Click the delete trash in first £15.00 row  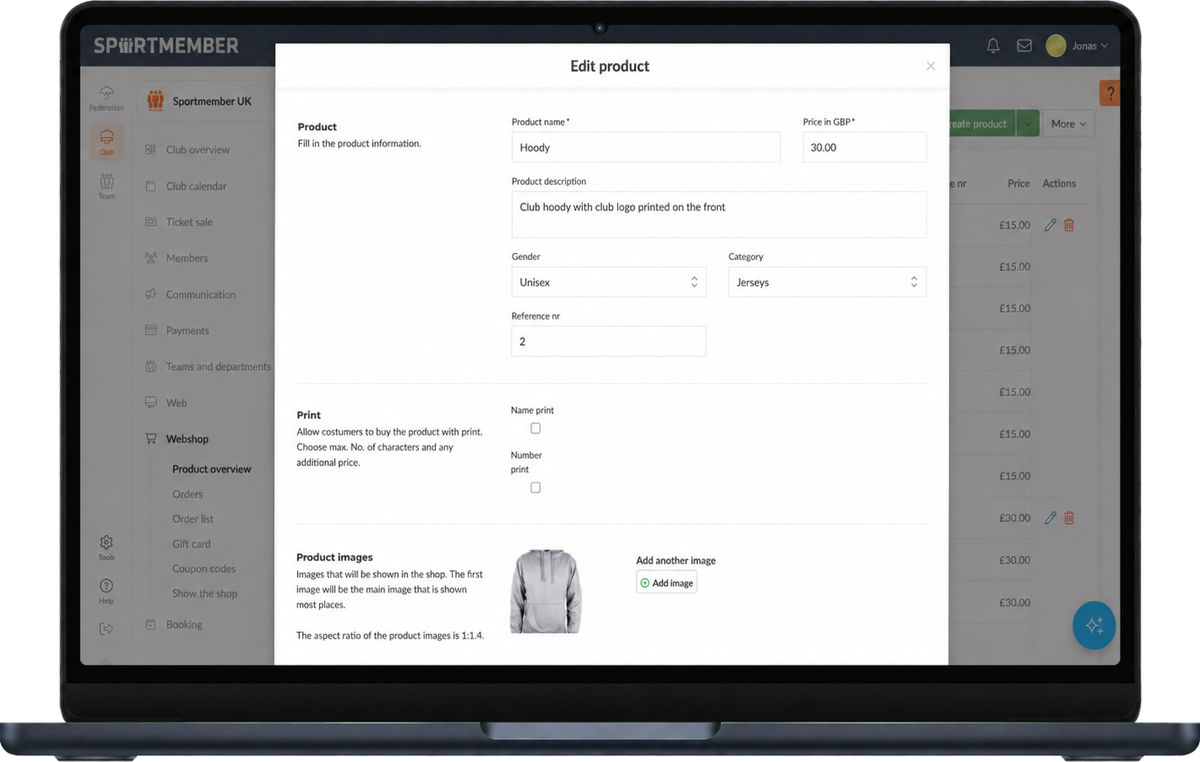pos(1069,225)
